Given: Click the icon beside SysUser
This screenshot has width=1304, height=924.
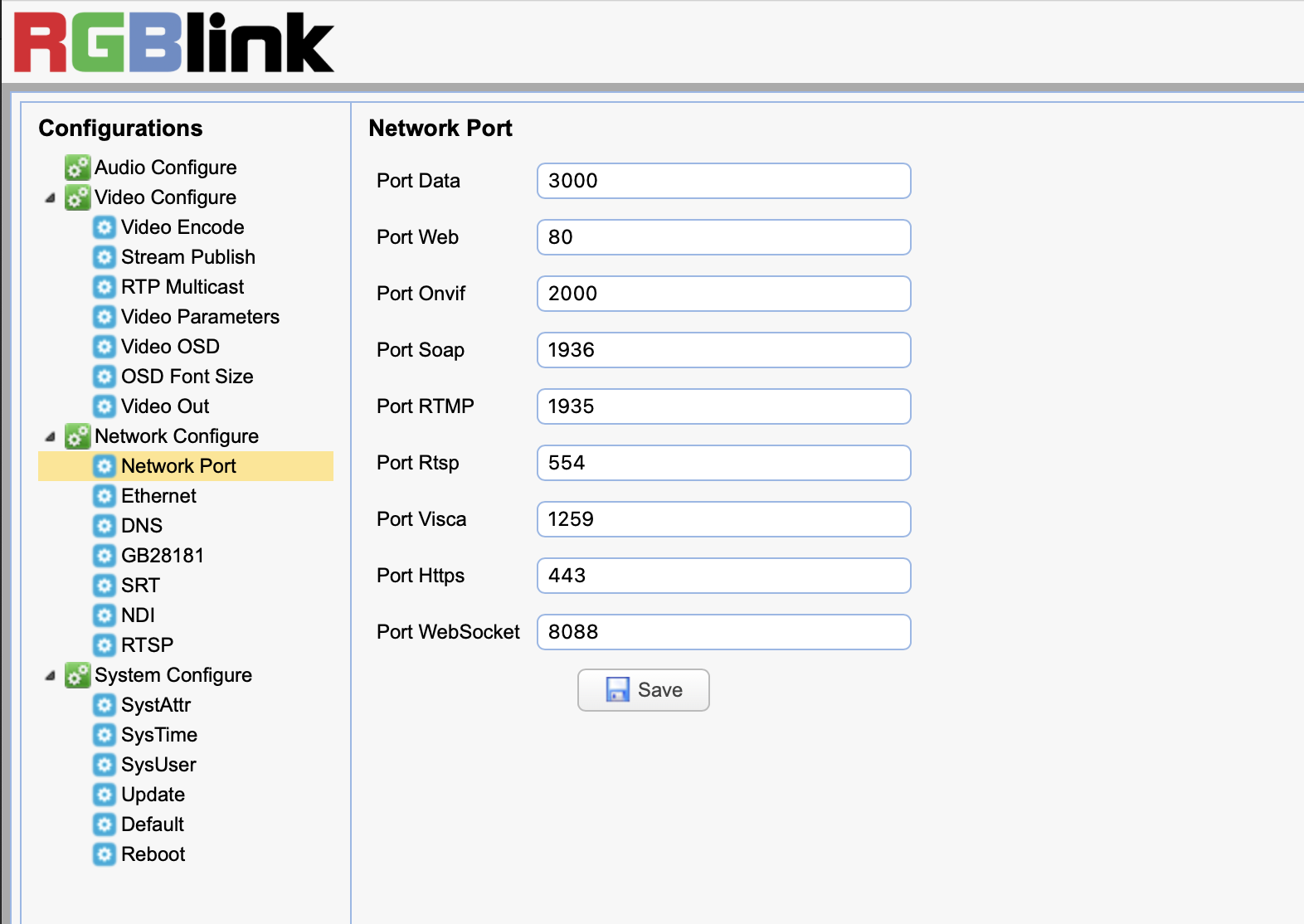Looking at the screenshot, I should [104, 765].
